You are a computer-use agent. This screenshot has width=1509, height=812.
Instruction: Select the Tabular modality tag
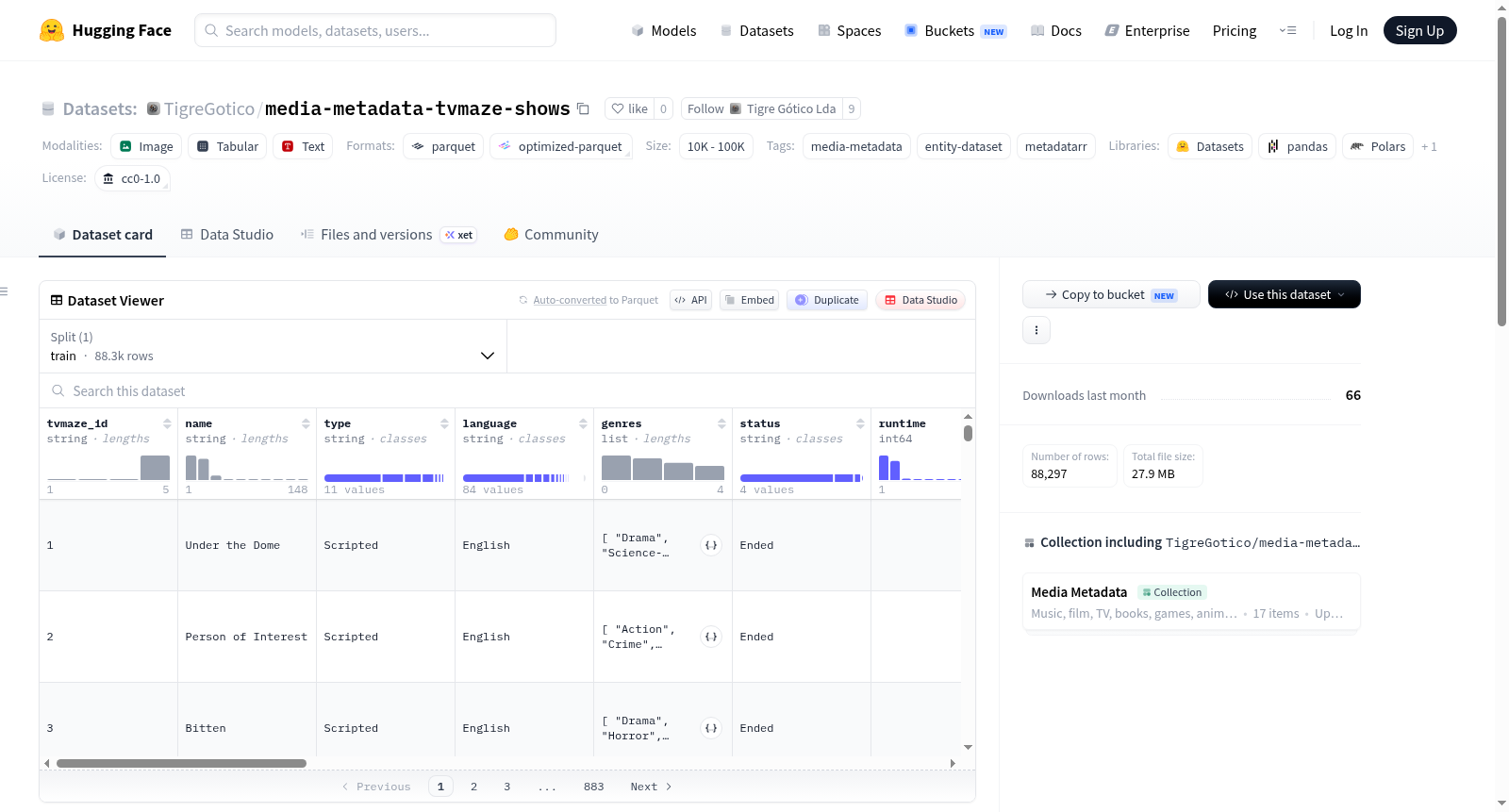click(x=227, y=146)
